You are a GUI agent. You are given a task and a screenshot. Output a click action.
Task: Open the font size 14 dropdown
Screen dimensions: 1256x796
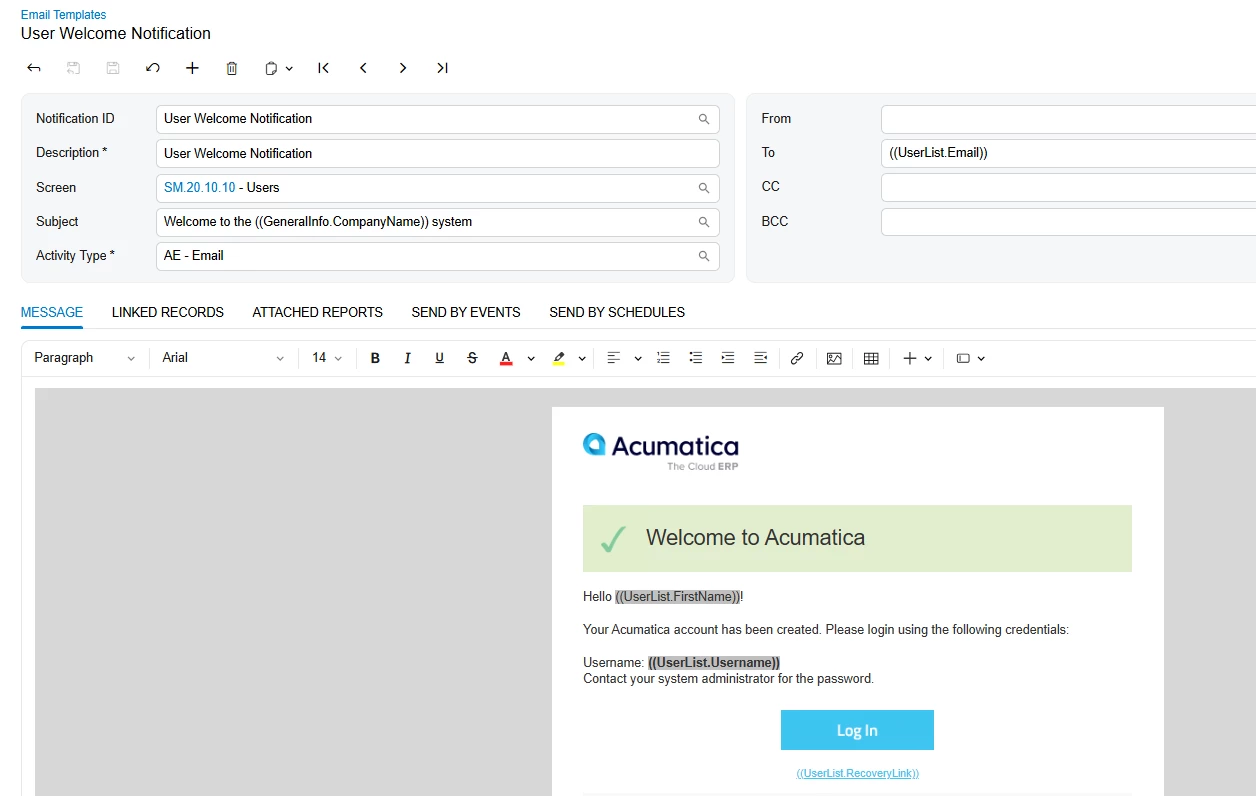tap(327, 358)
